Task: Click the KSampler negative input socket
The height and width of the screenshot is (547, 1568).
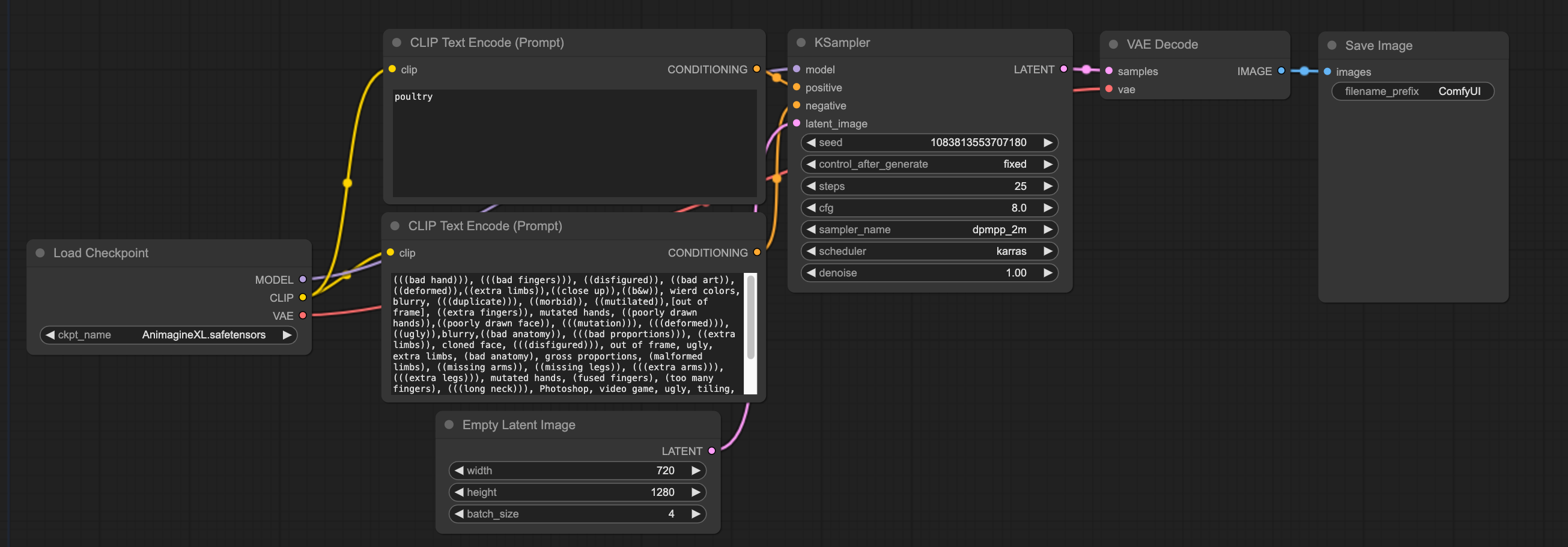Action: 796,105
